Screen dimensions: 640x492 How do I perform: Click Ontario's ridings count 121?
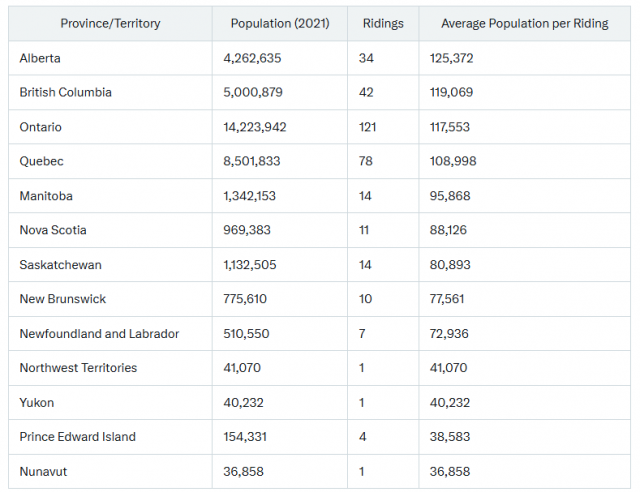pyautogui.click(x=368, y=127)
